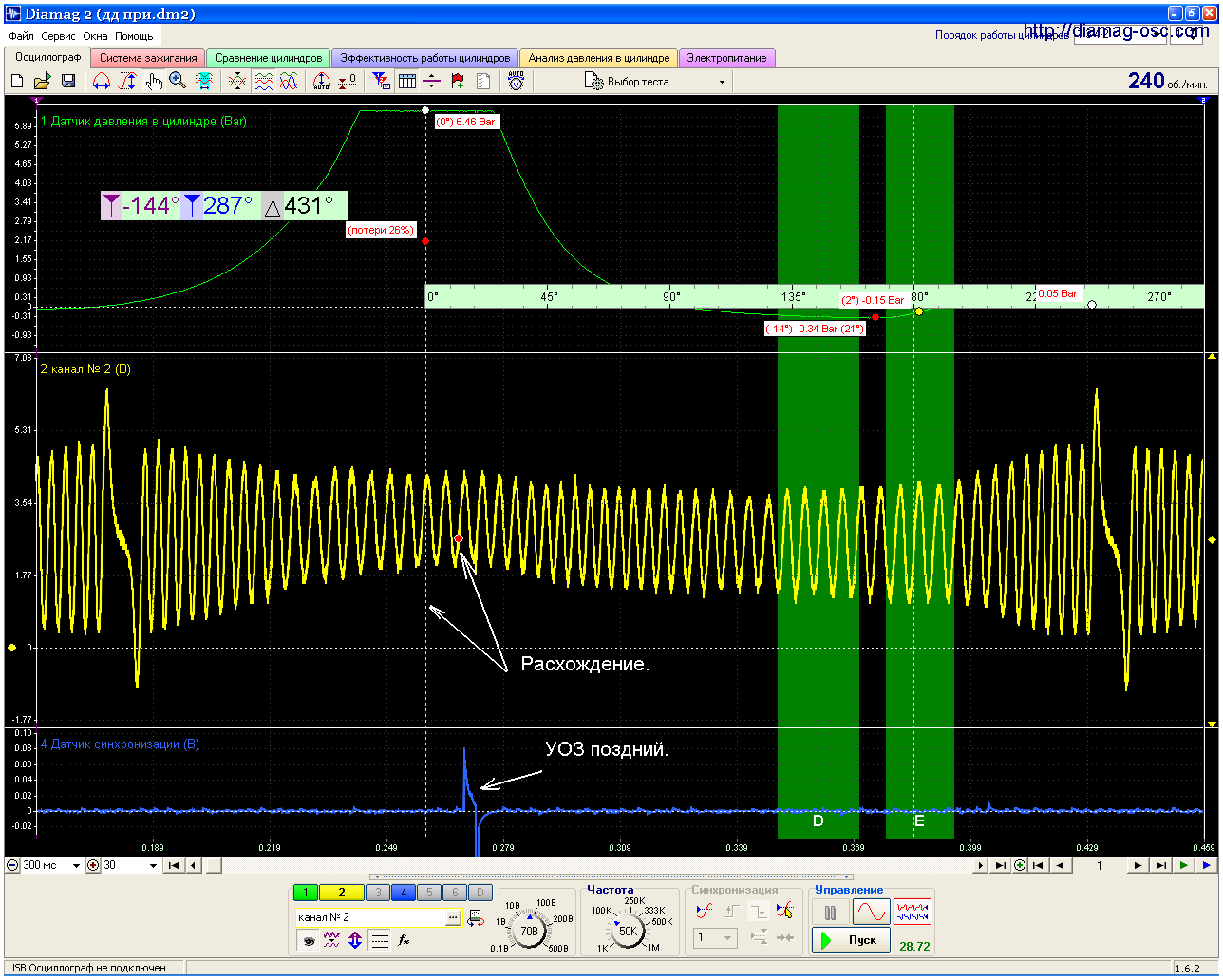Switch to Электропитание tab
The image size is (1223, 980).
[x=726, y=58]
